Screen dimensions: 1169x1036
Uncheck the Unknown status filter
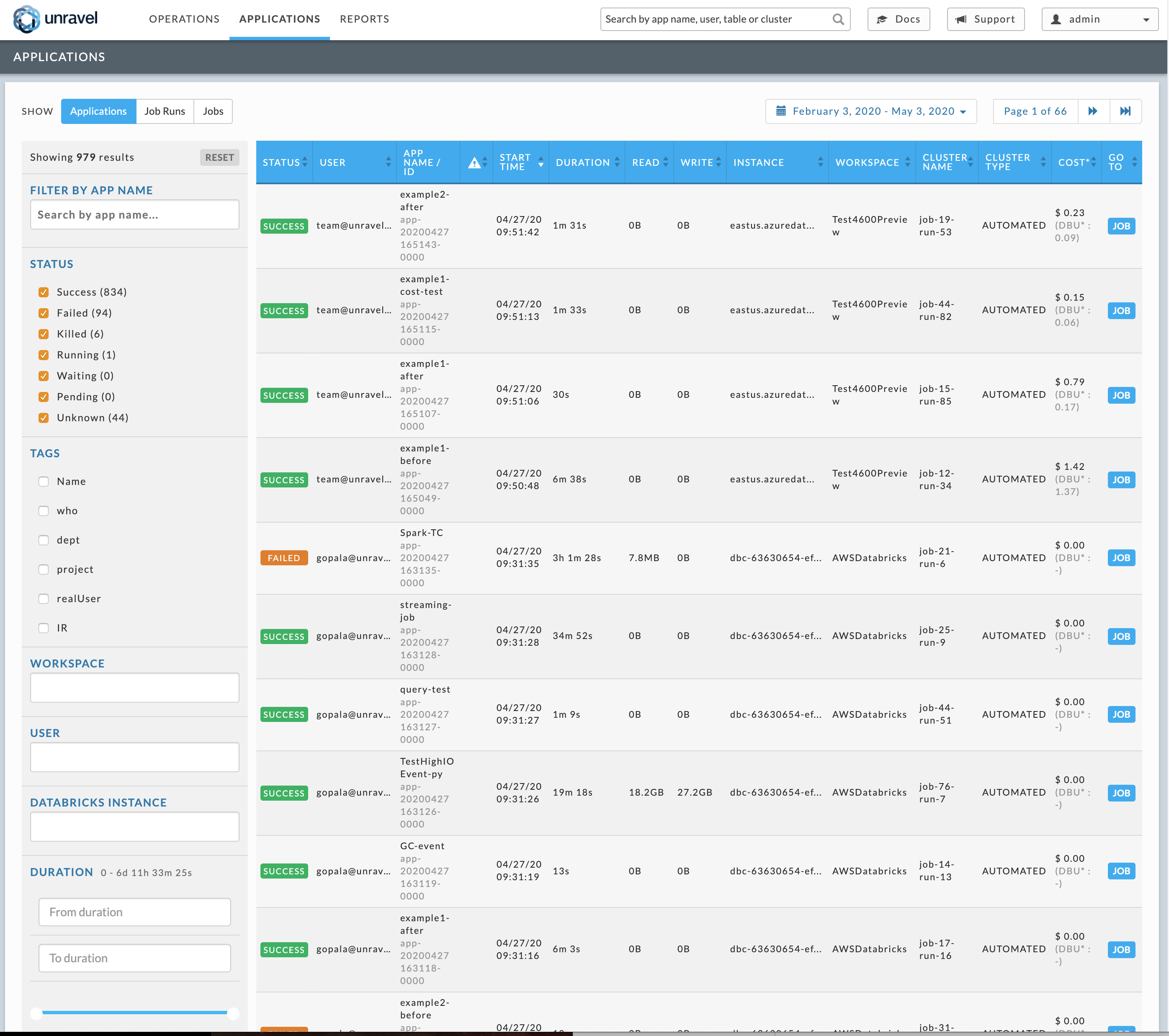[x=44, y=418]
